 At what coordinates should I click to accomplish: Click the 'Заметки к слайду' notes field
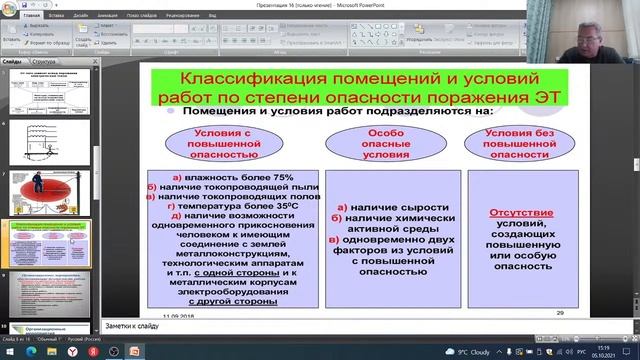click(x=367, y=326)
